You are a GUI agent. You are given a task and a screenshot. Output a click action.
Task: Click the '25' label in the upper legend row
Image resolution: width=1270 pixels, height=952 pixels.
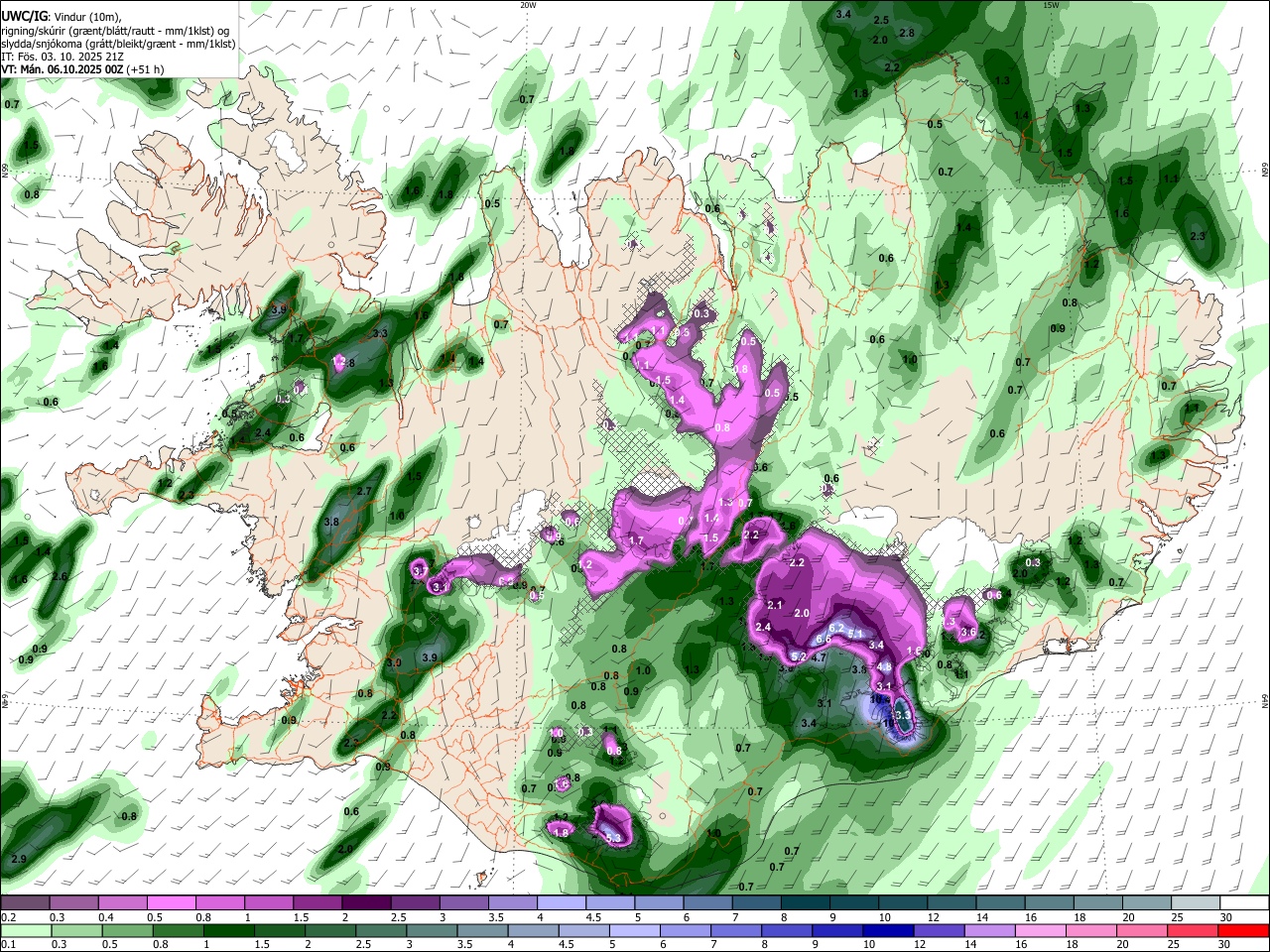point(1177,917)
